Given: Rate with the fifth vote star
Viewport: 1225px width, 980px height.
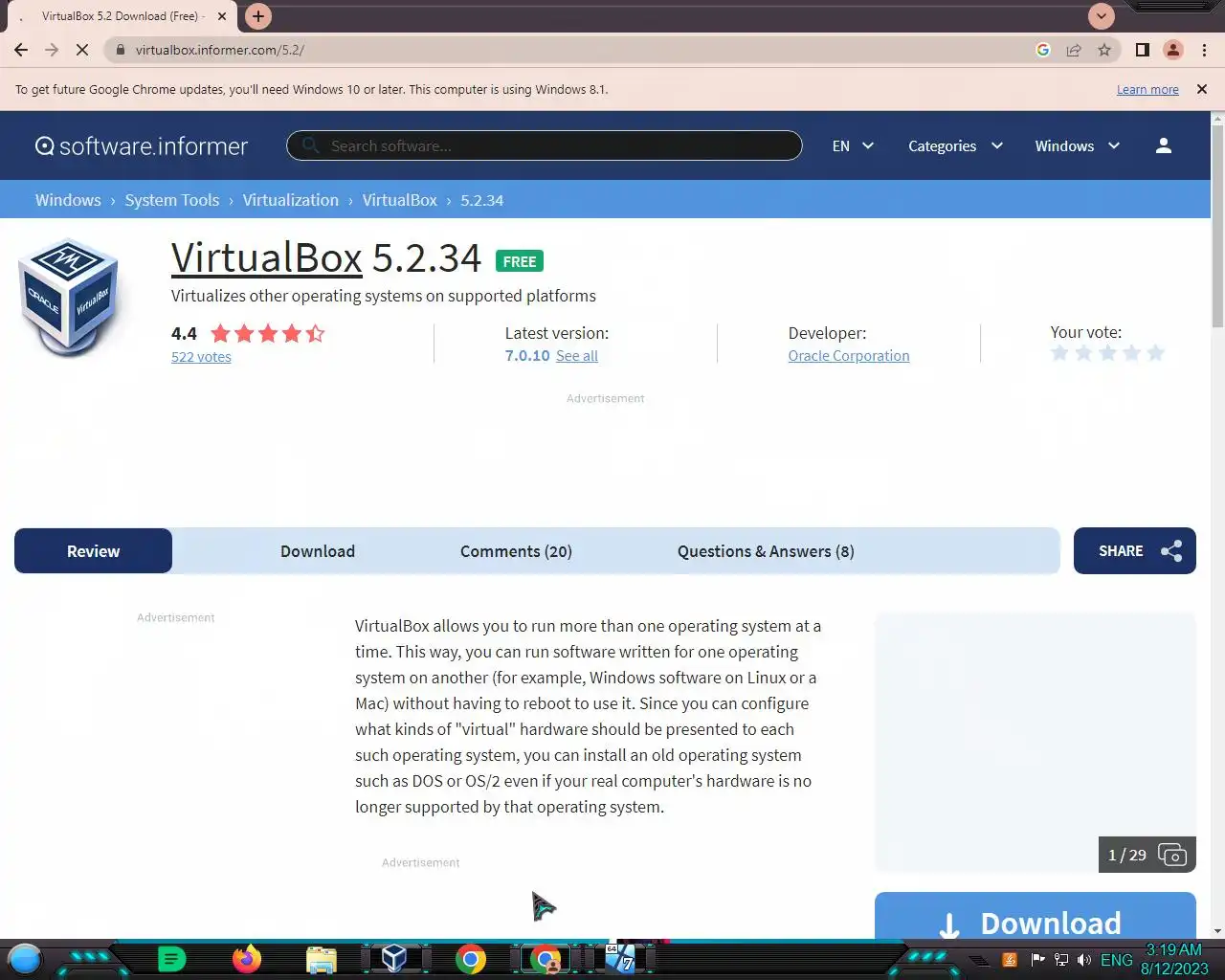Looking at the screenshot, I should 1155,353.
